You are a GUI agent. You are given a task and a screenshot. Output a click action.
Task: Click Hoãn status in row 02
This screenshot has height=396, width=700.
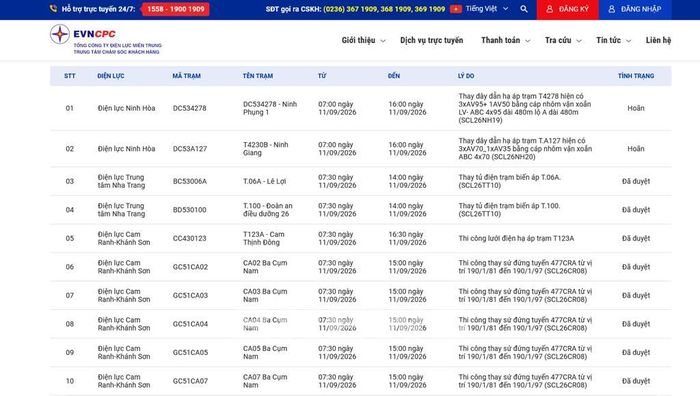(636, 149)
